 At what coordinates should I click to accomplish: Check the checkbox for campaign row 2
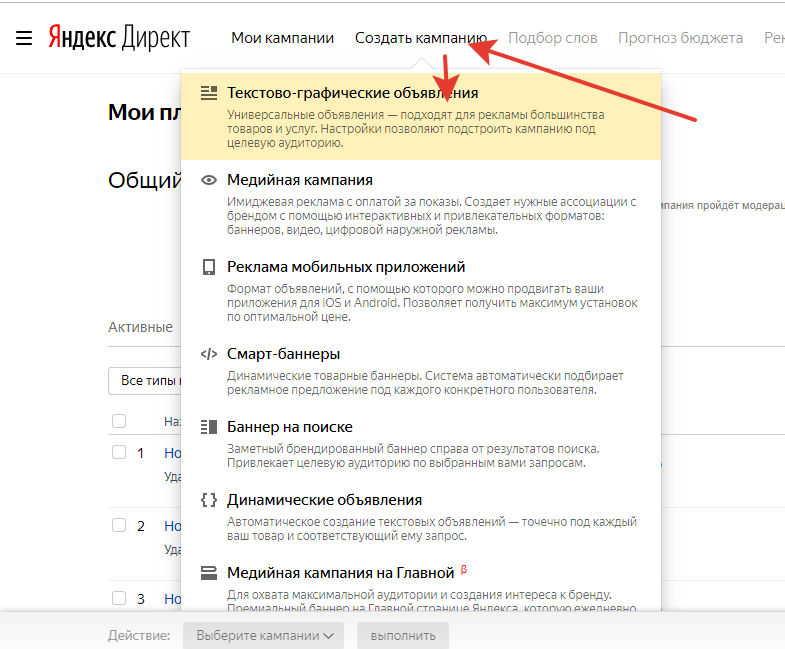(119, 525)
